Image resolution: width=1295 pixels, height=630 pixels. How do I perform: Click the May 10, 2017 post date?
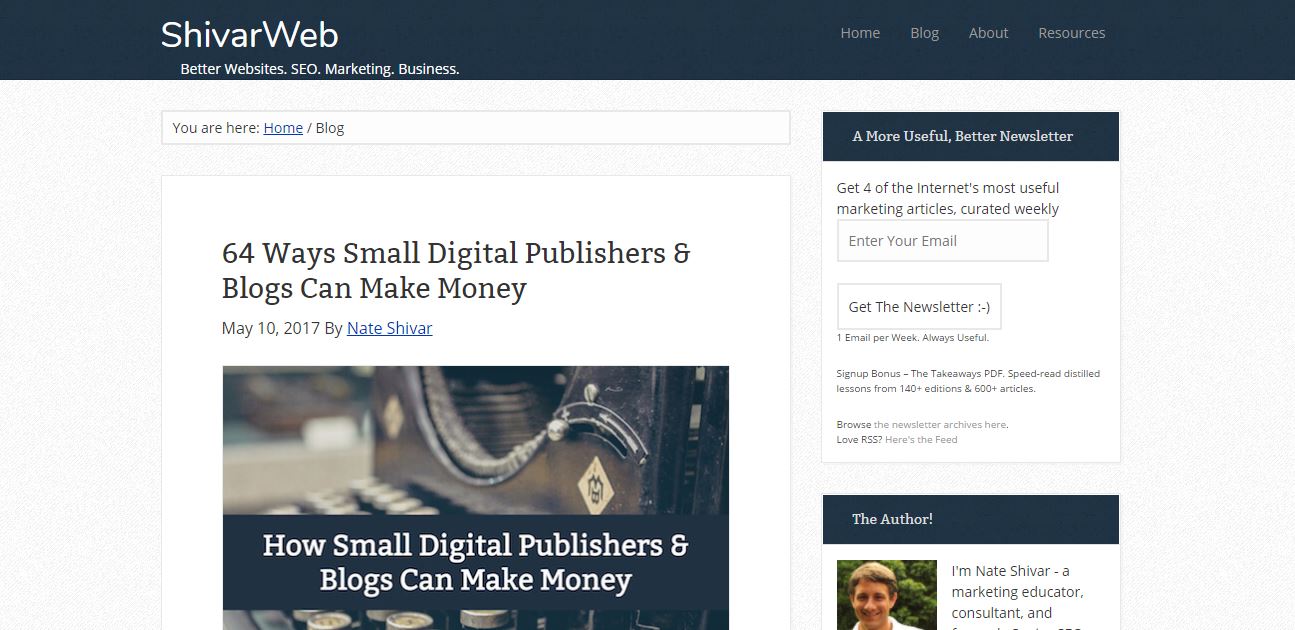(270, 328)
